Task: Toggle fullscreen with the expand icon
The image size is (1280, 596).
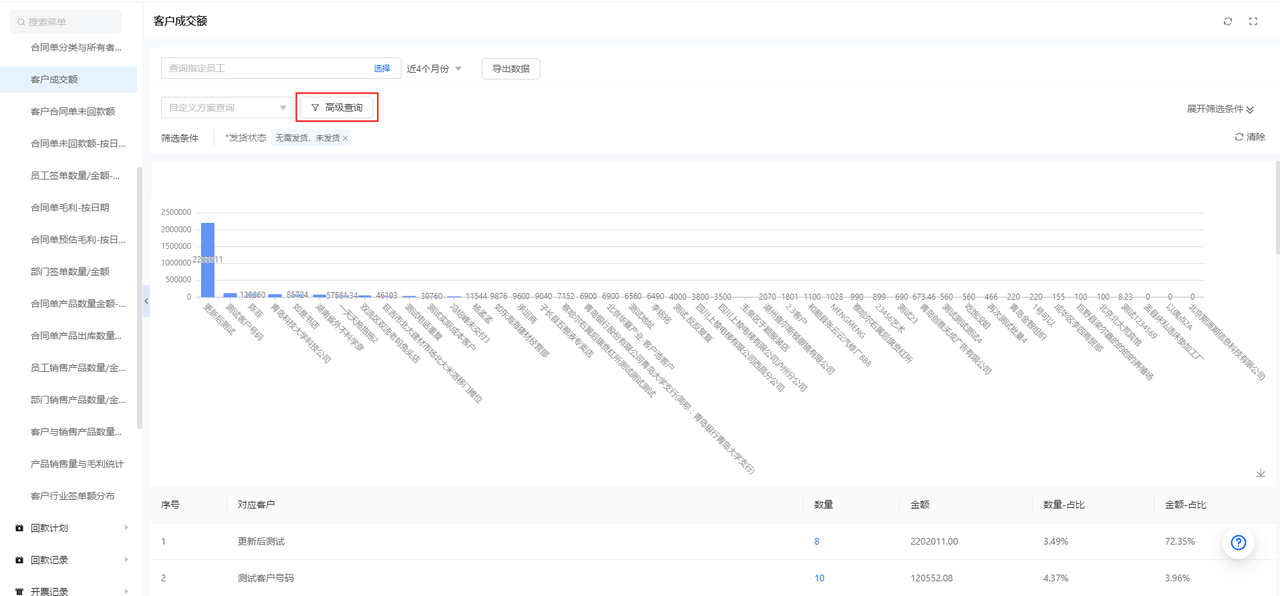Action: click(x=1253, y=21)
